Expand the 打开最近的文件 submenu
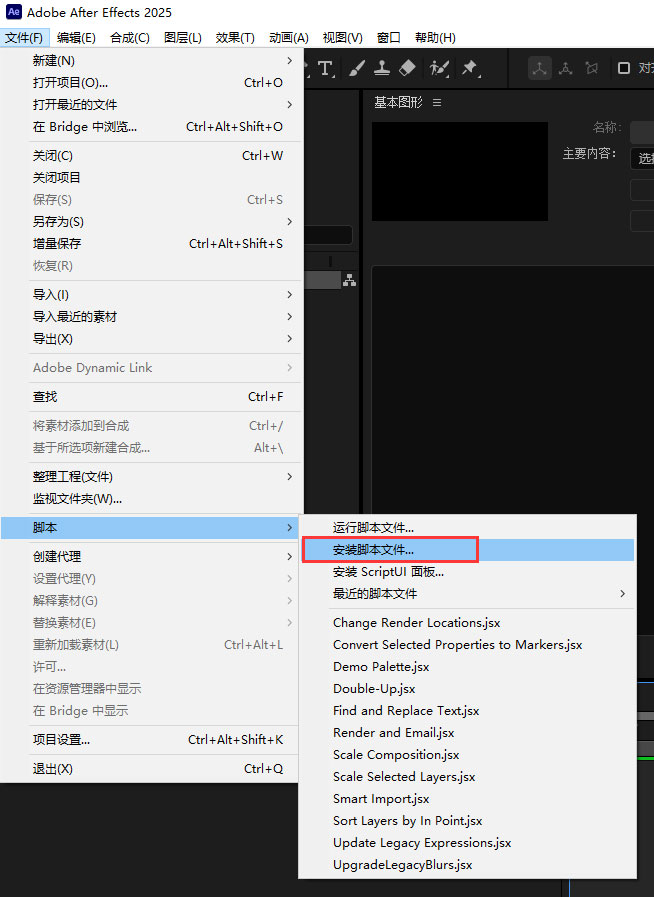 coord(152,105)
